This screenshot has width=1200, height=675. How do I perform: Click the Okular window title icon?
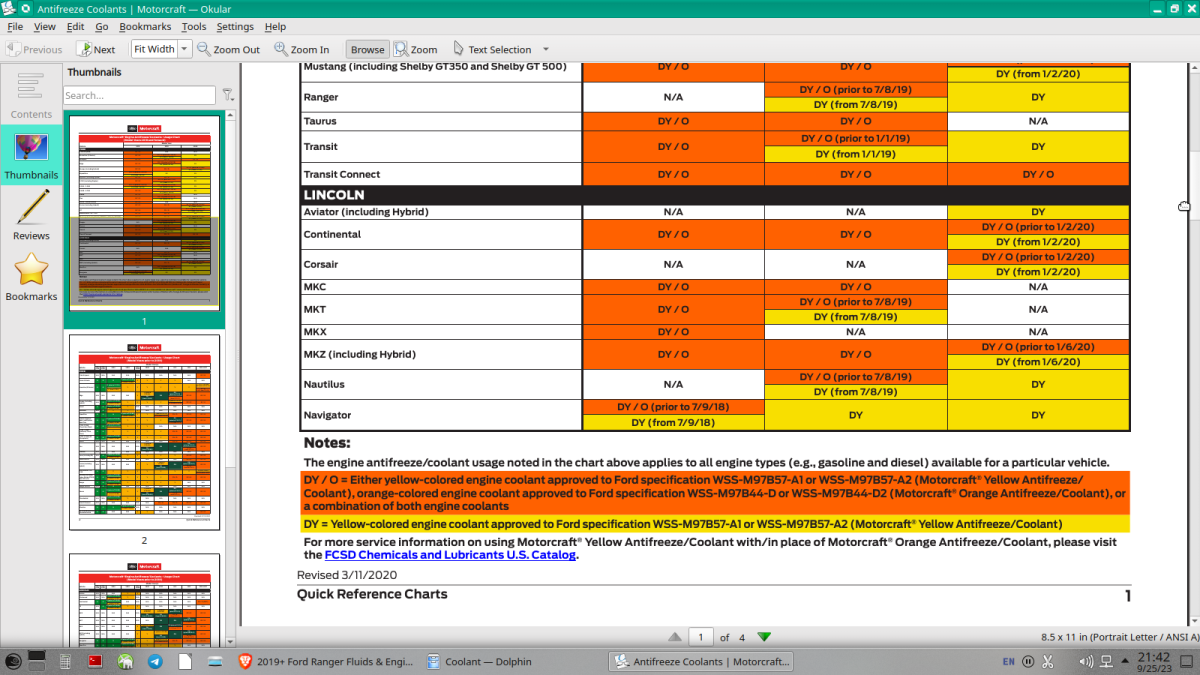[x=9, y=8]
